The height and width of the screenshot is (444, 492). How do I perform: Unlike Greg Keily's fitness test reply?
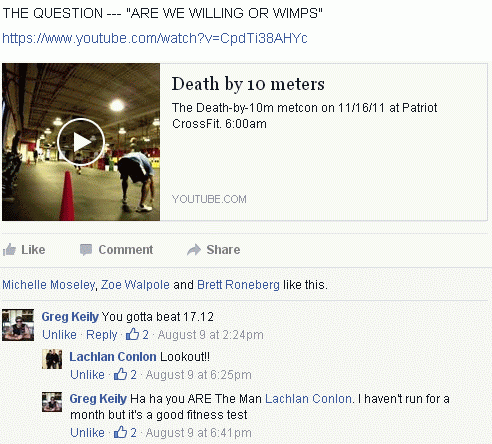coord(87,432)
